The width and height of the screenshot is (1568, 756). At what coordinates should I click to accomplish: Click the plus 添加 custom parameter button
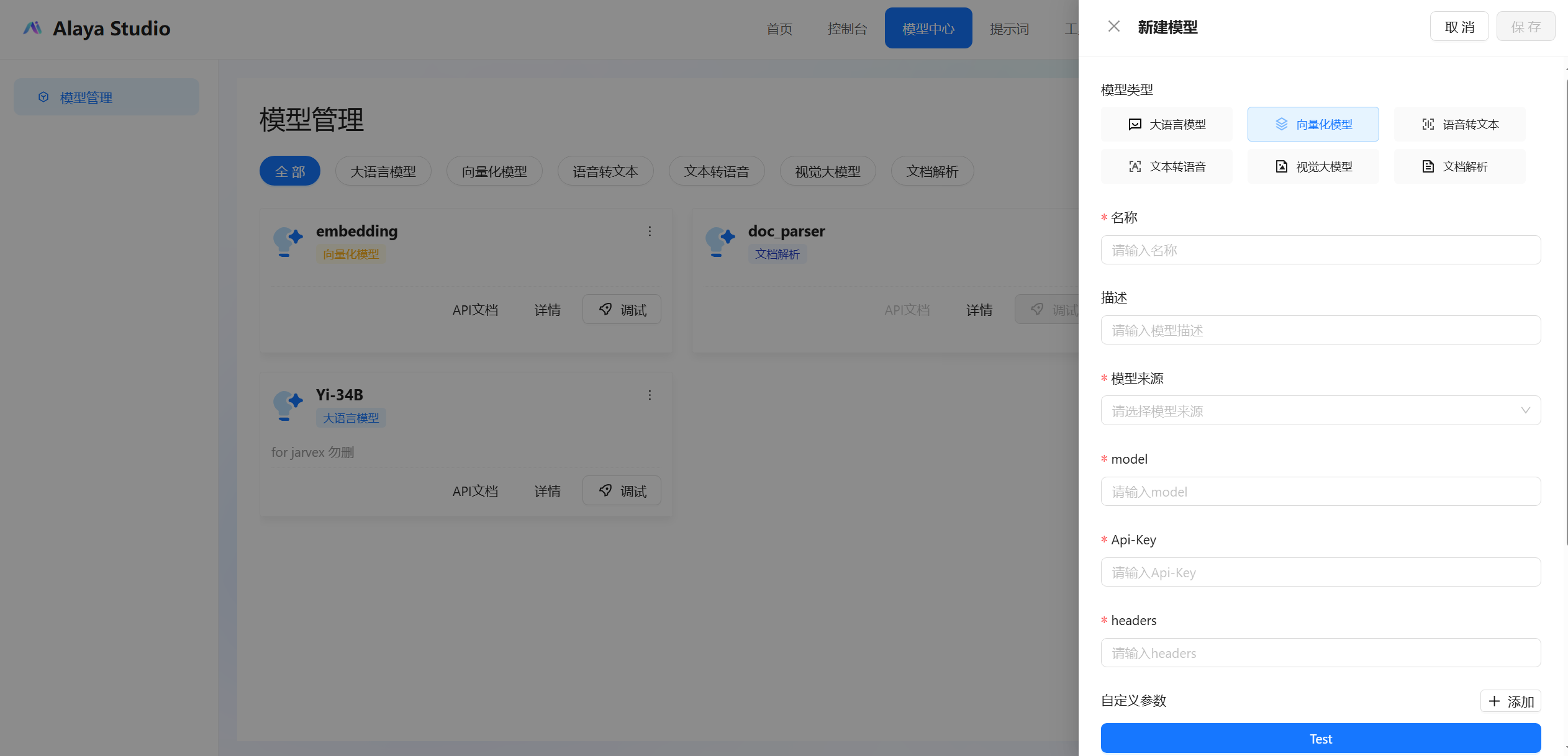1510,701
